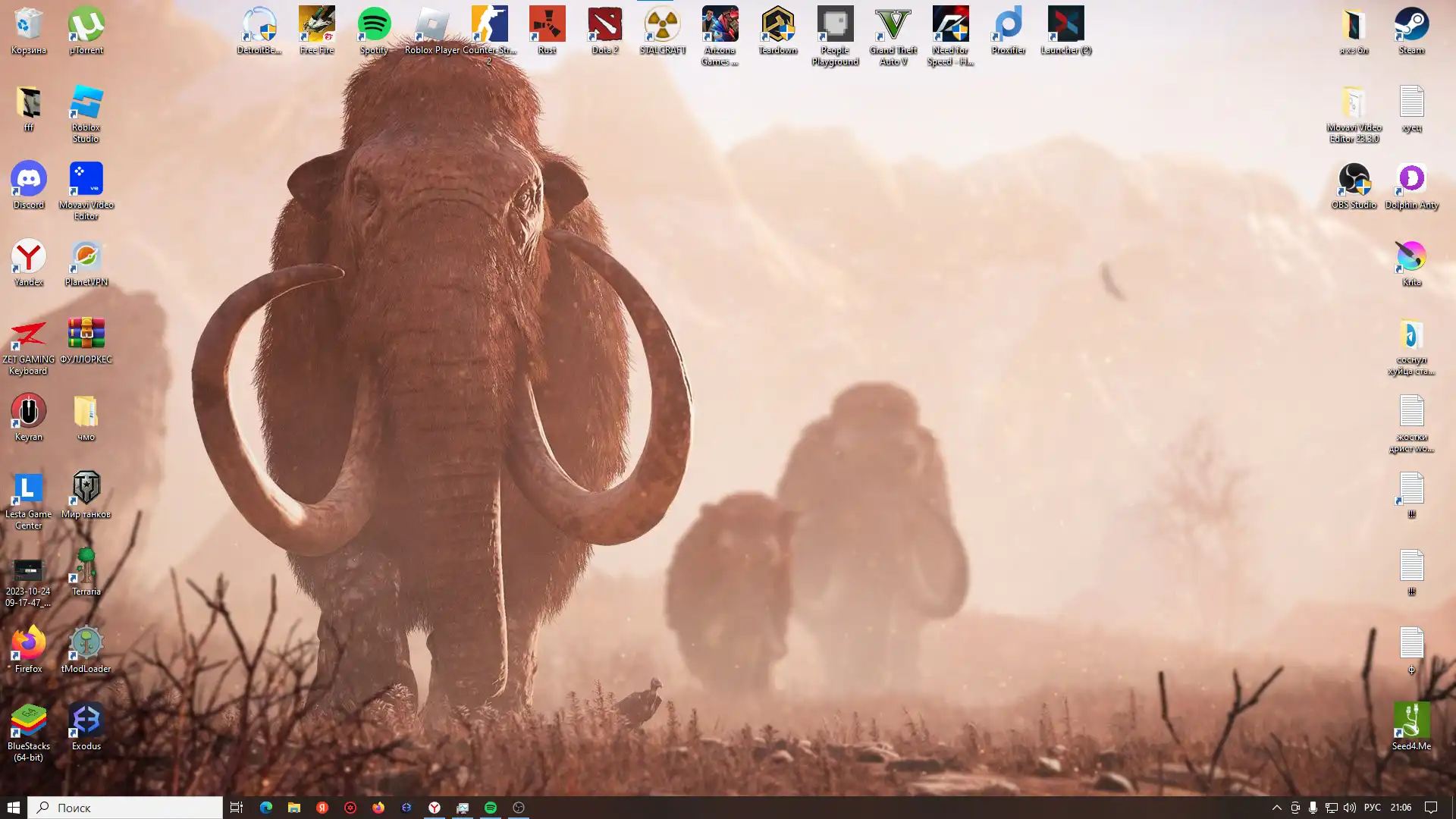This screenshot has width=1456, height=819.
Task: Select the PlanetVPN desktop shortcut
Action: (x=86, y=263)
